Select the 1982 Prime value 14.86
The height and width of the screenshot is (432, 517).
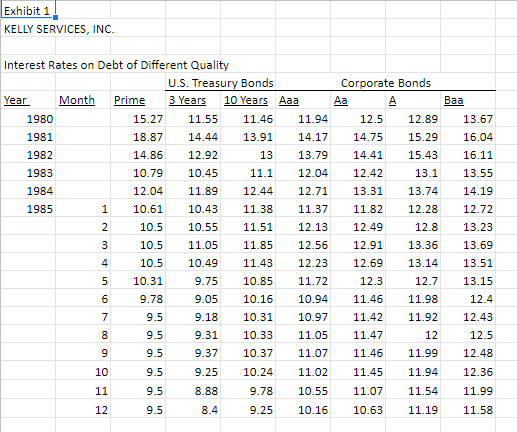tap(138, 155)
